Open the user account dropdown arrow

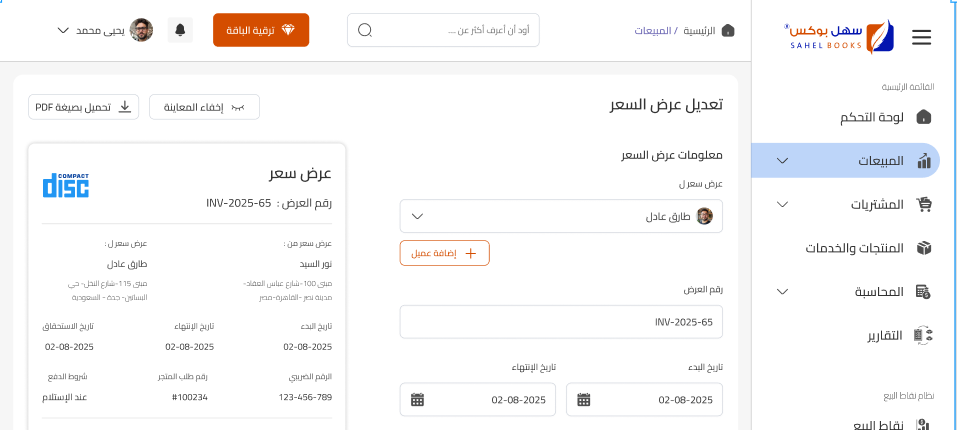tap(63, 30)
